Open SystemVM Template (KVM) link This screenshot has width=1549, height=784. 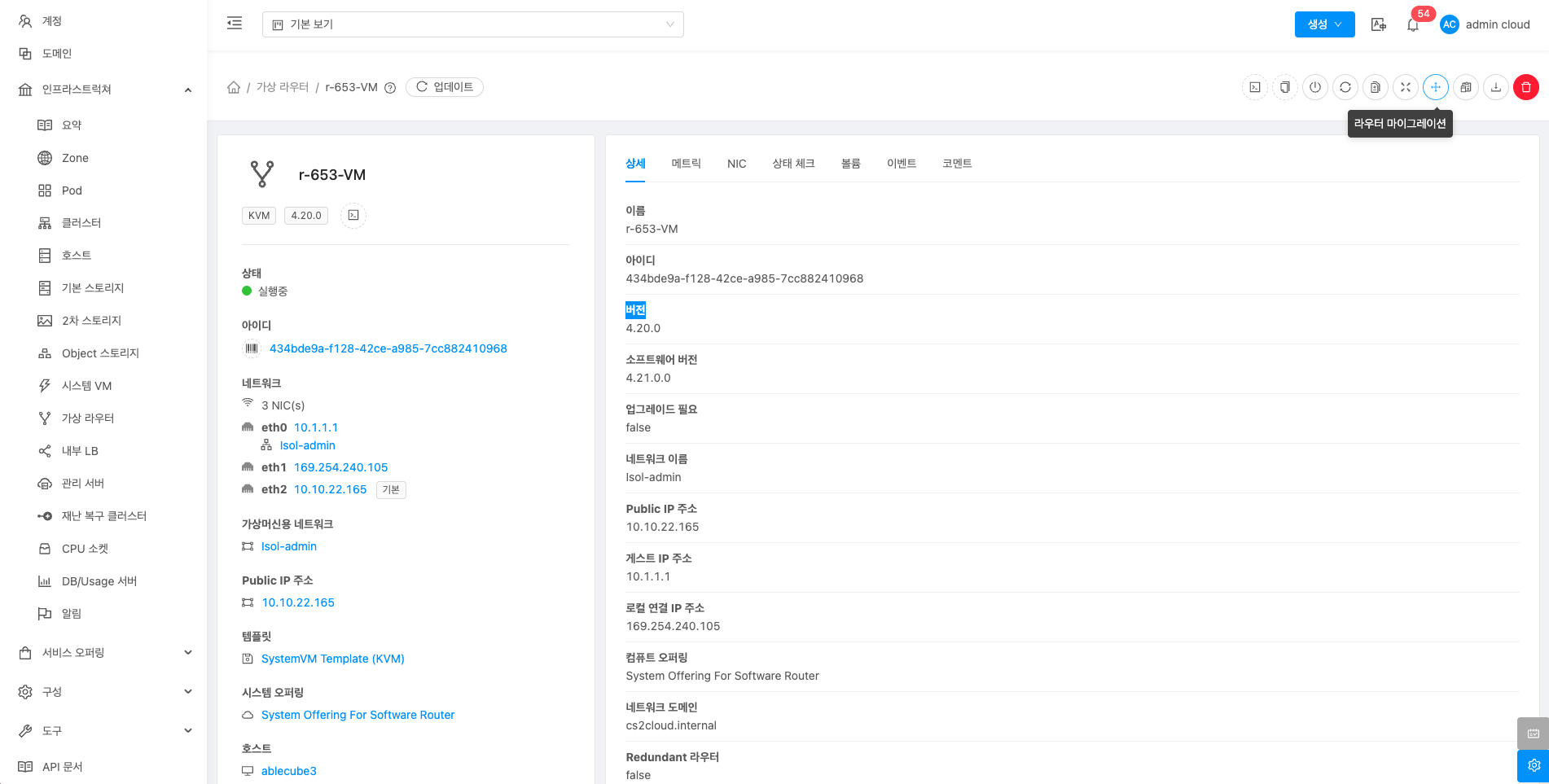click(332, 659)
